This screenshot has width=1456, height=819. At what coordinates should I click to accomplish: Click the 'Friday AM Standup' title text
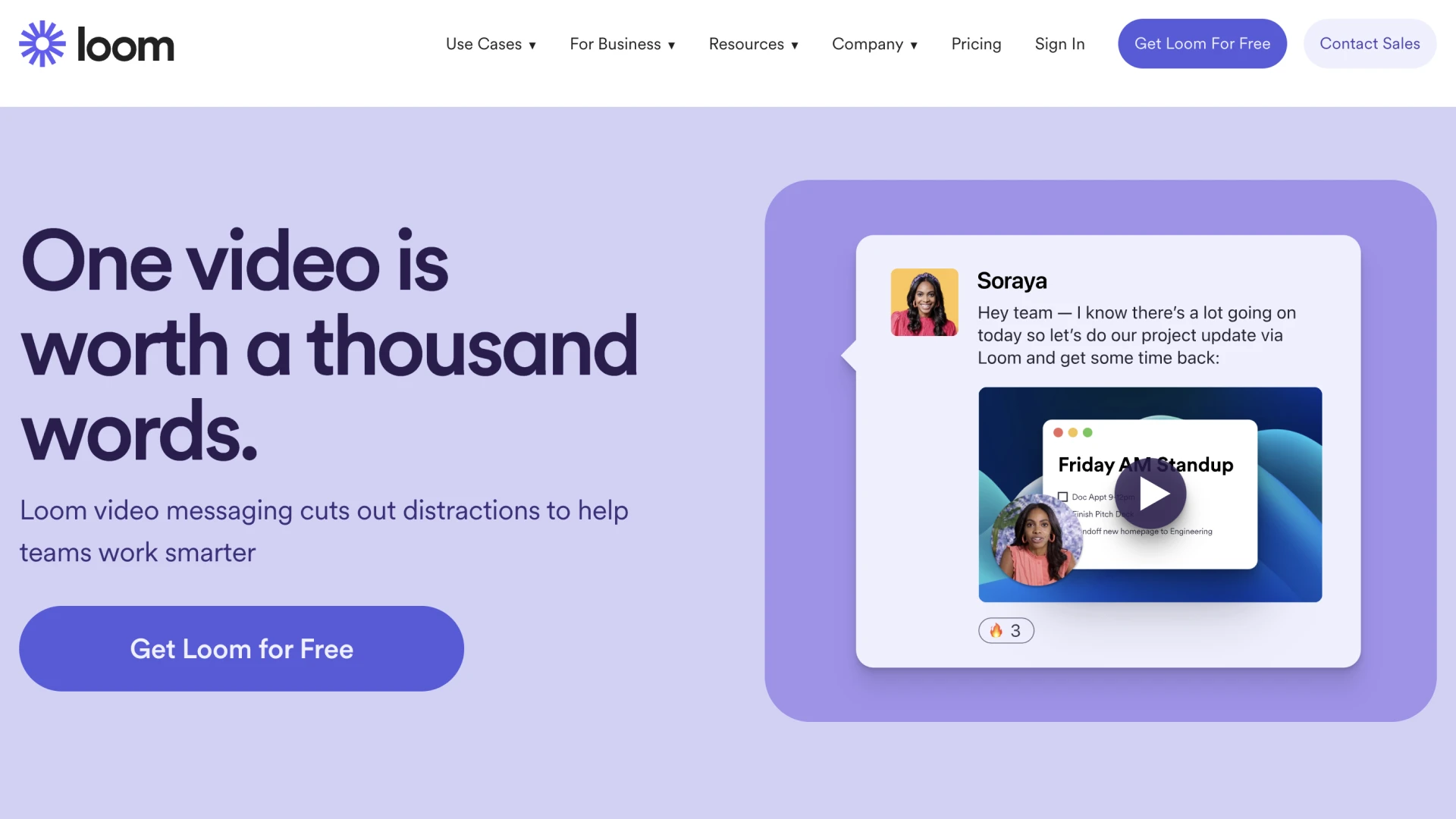[x=1145, y=464]
